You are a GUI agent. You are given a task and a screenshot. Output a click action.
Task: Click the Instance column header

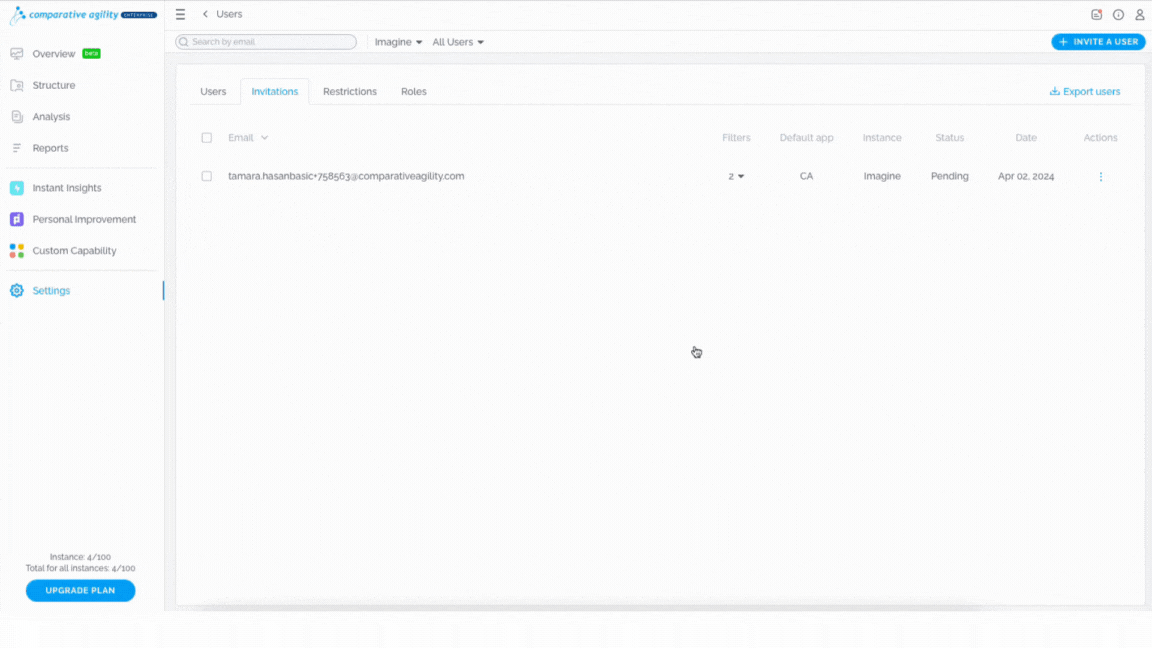882,137
